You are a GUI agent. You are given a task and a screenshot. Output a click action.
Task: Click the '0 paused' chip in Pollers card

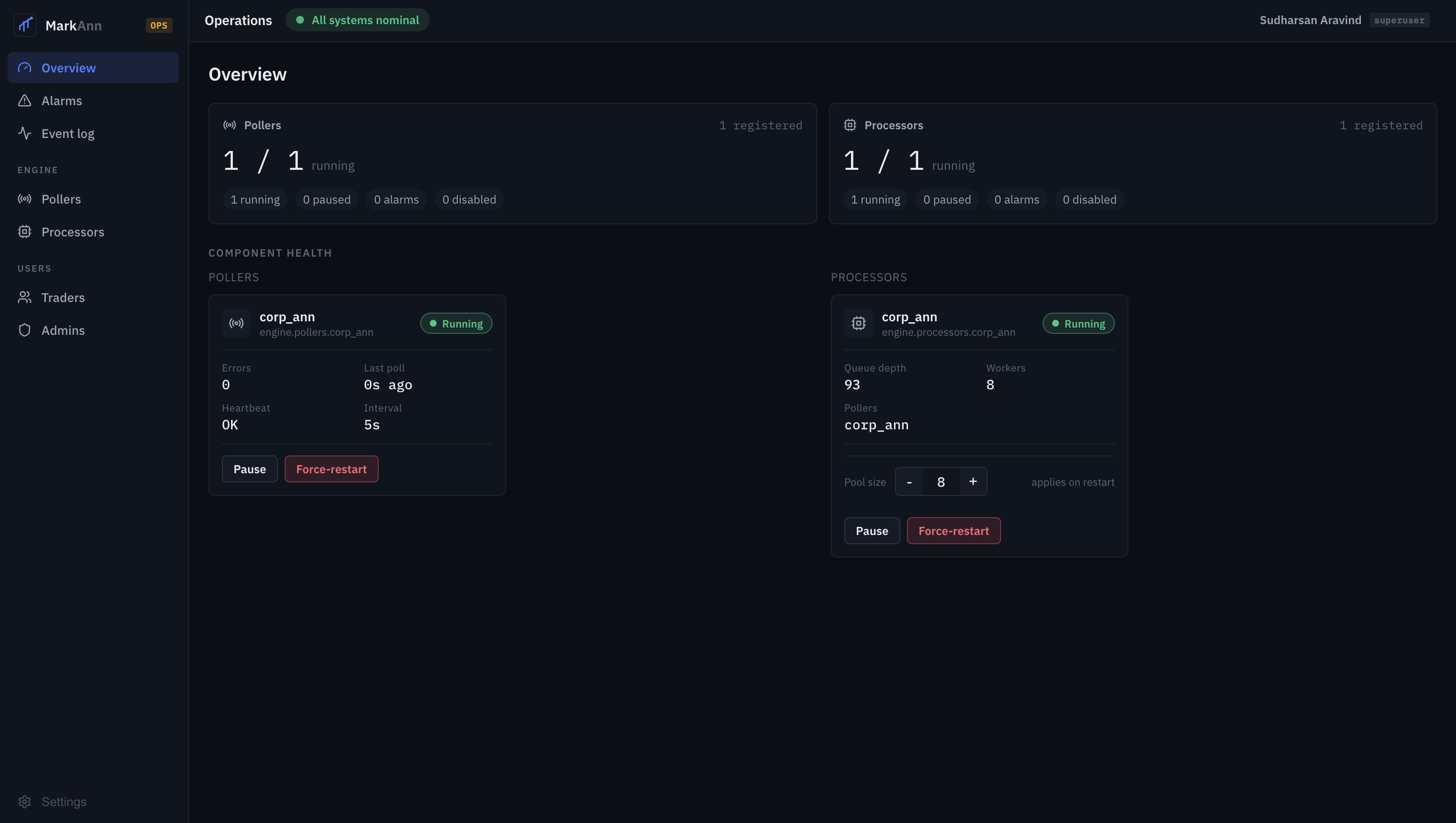pos(327,200)
